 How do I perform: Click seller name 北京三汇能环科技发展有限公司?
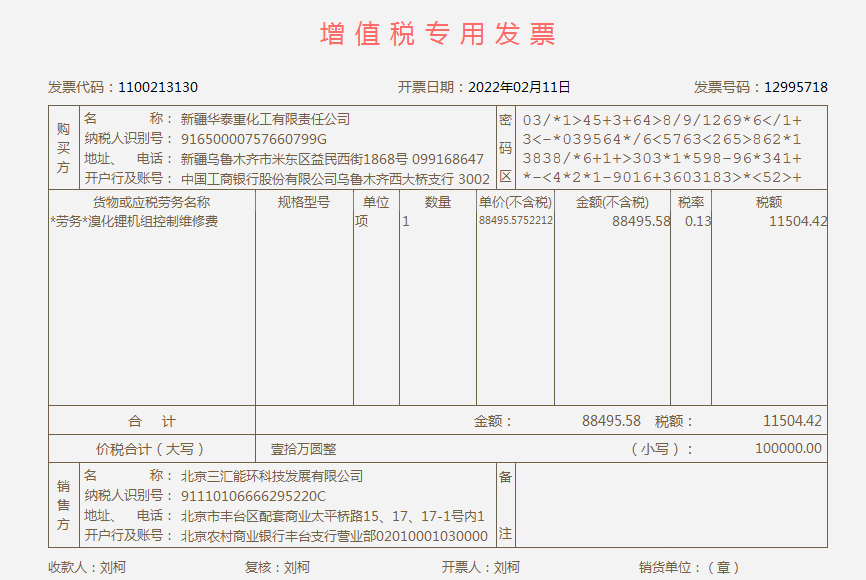[x=272, y=476]
